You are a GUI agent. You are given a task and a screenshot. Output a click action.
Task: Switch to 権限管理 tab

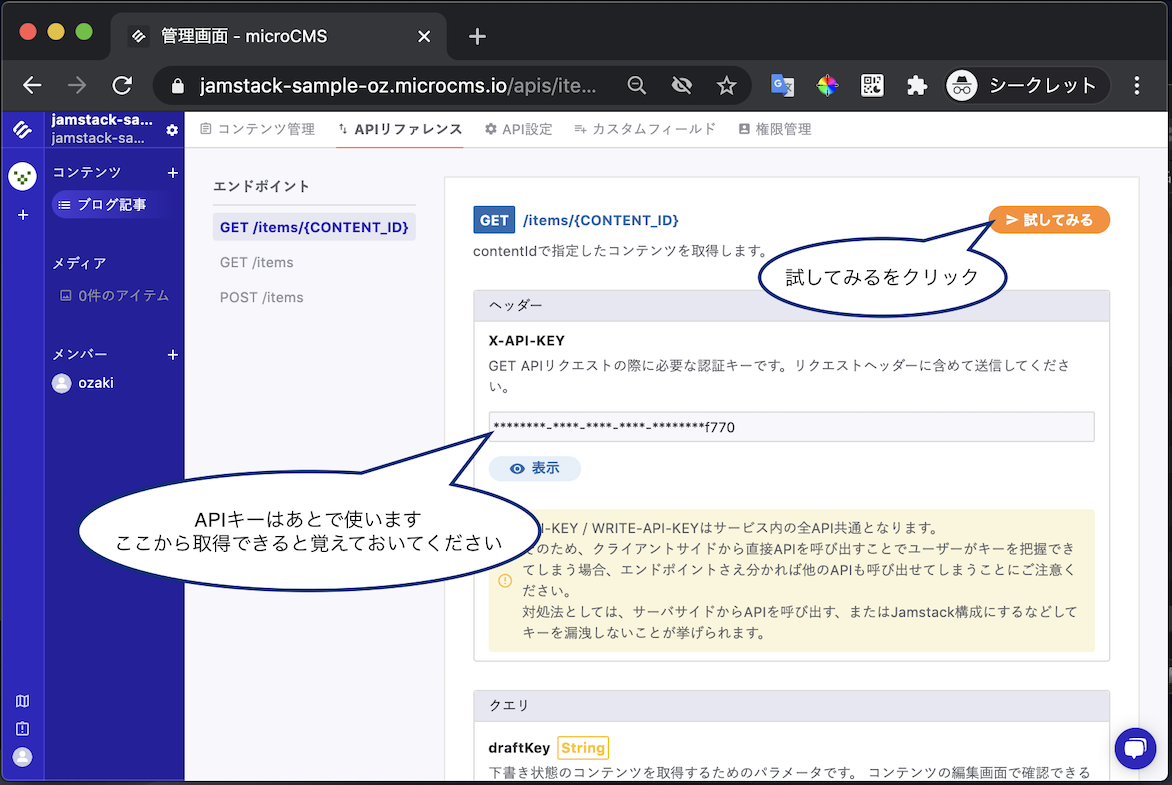tap(775, 129)
